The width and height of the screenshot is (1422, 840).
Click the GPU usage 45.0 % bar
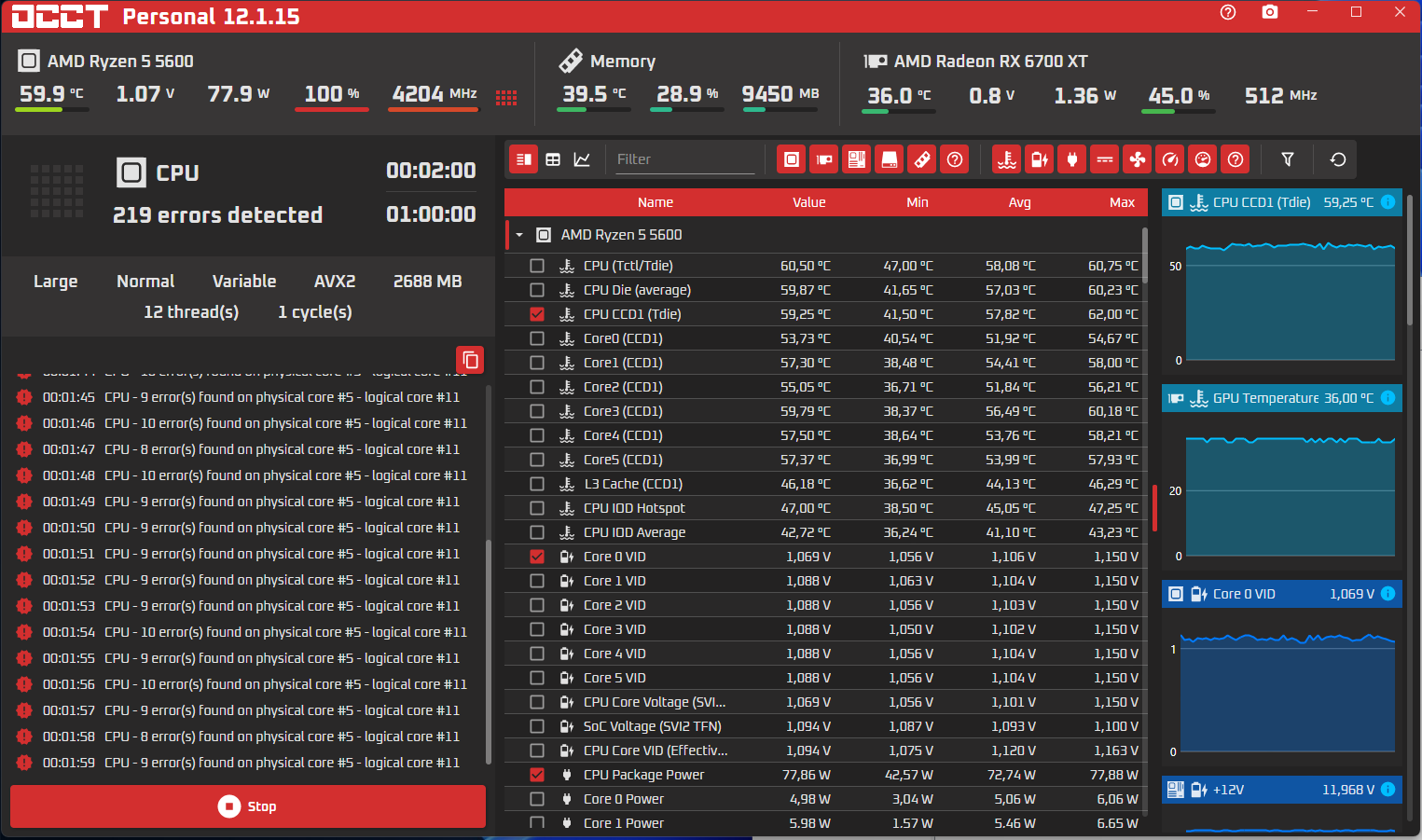[x=1179, y=112]
